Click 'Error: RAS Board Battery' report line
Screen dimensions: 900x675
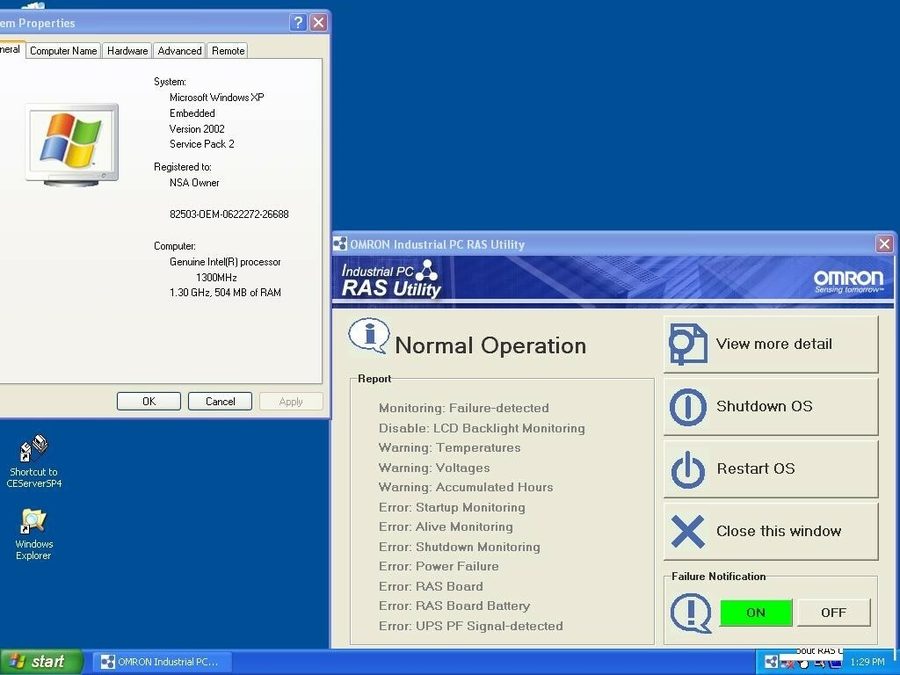coord(454,606)
